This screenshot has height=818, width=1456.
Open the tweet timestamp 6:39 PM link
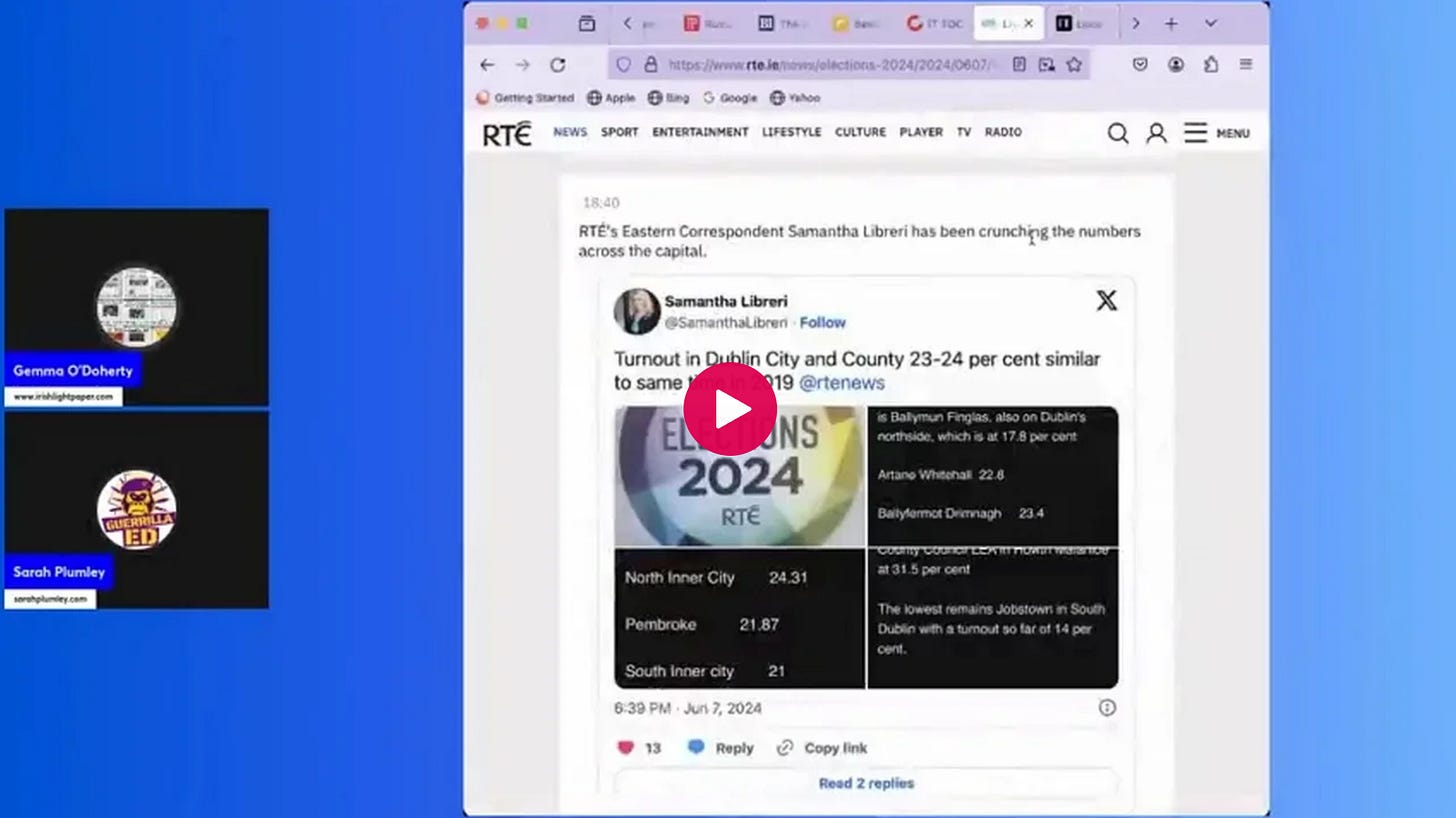[x=688, y=708]
